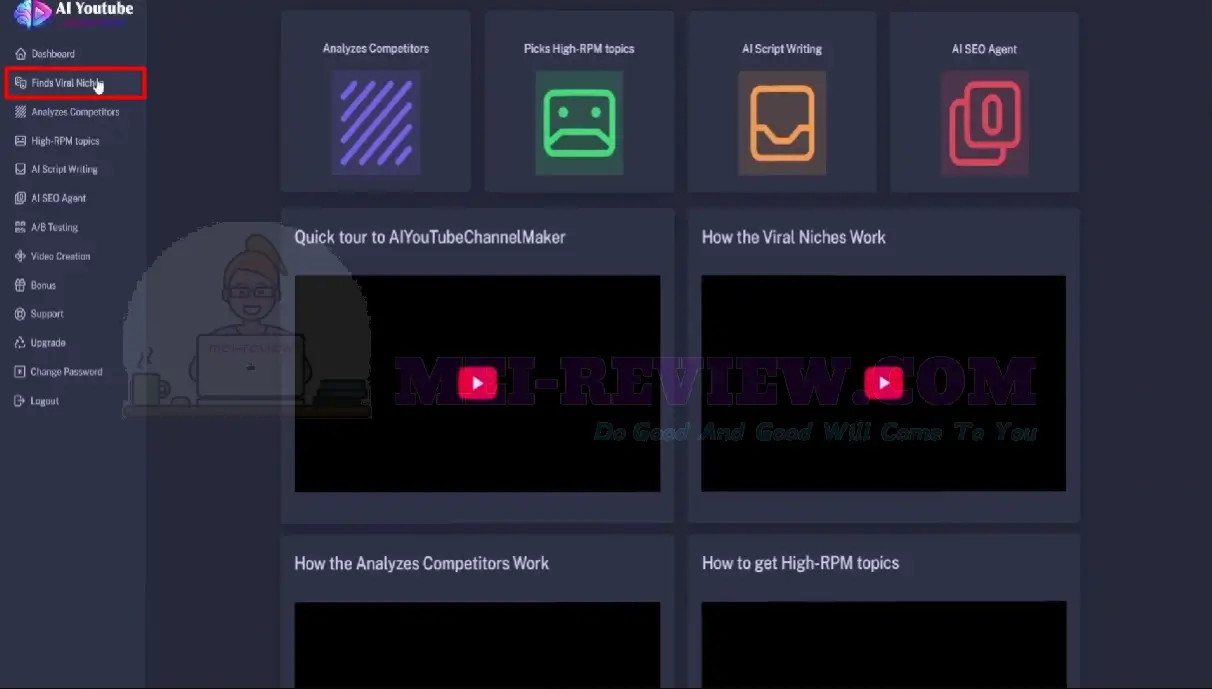This screenshot has height=689, width=1212.
Task: Click the Support icon in sidebar
Action: 21,314
